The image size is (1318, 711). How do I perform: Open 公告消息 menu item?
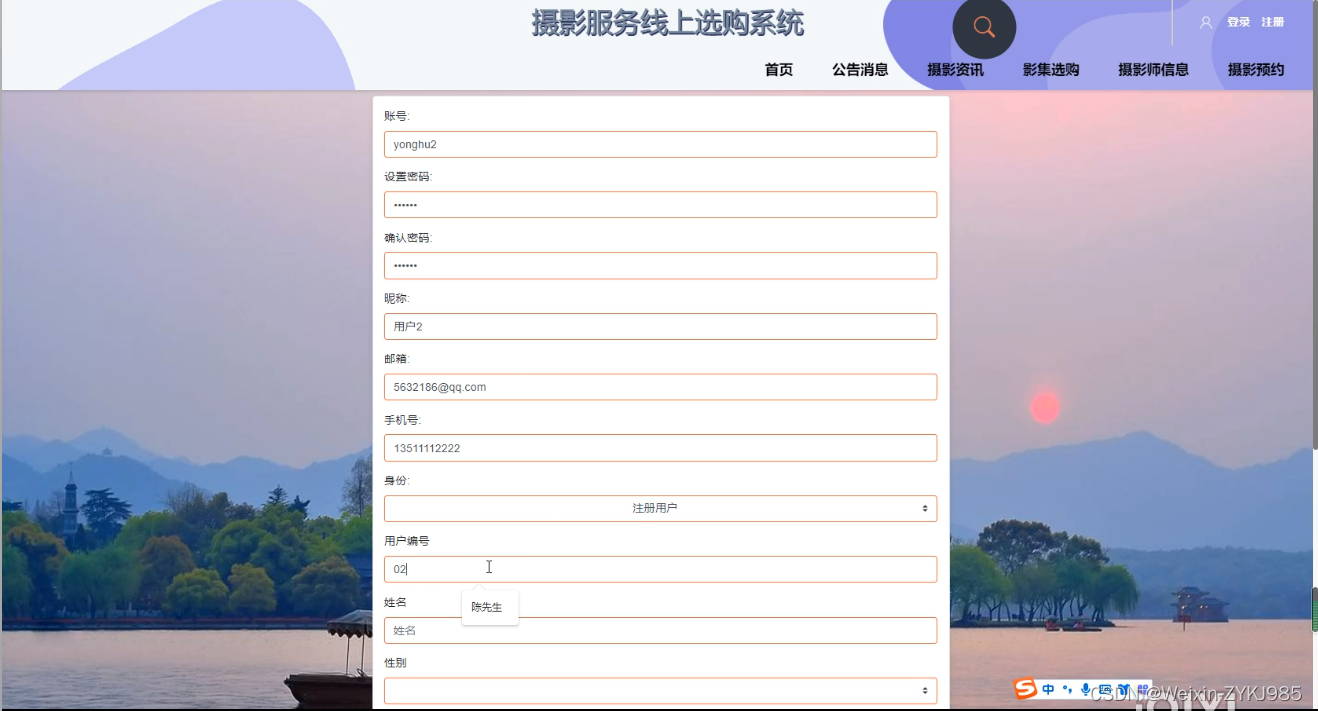coord(860,70)
